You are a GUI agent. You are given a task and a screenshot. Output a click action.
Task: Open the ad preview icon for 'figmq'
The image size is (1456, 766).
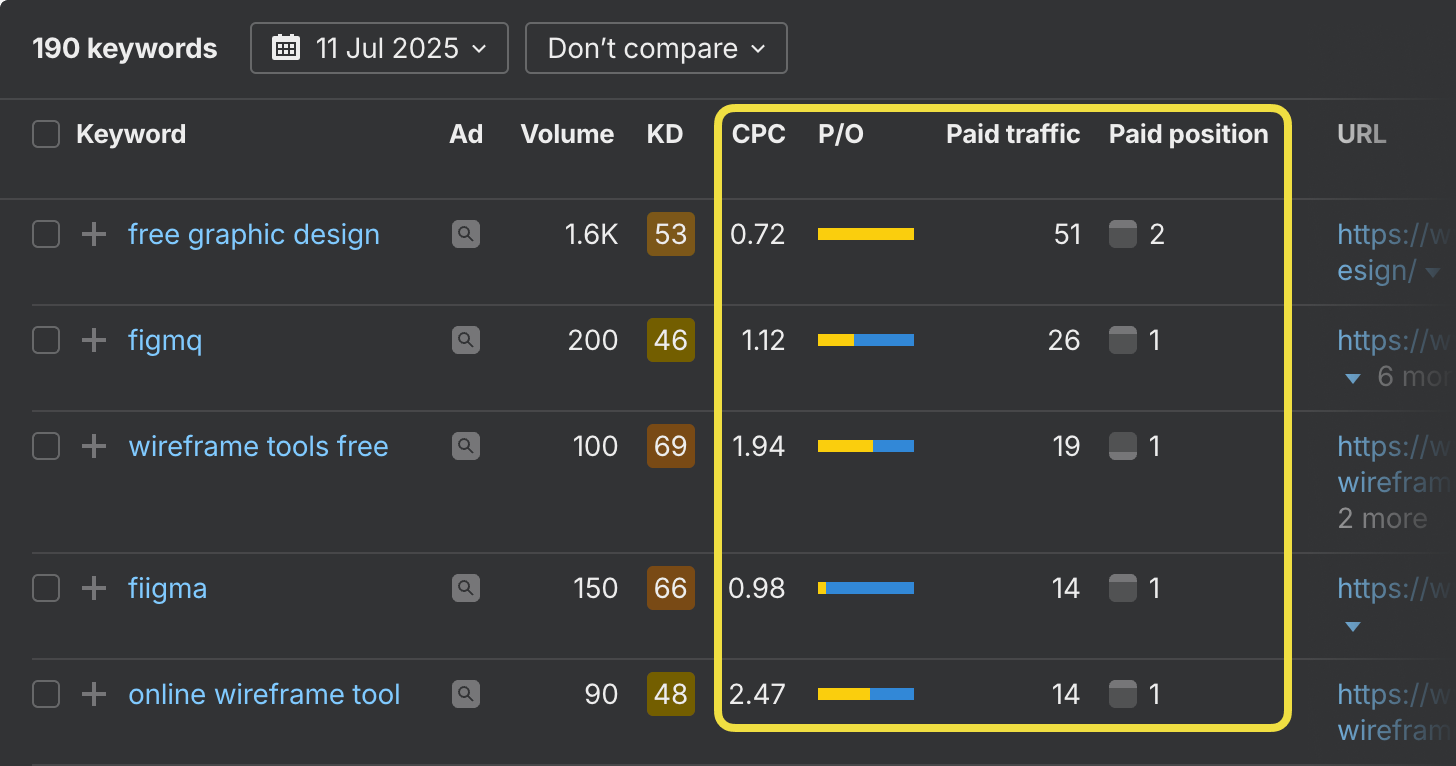[x=465, y=341]
